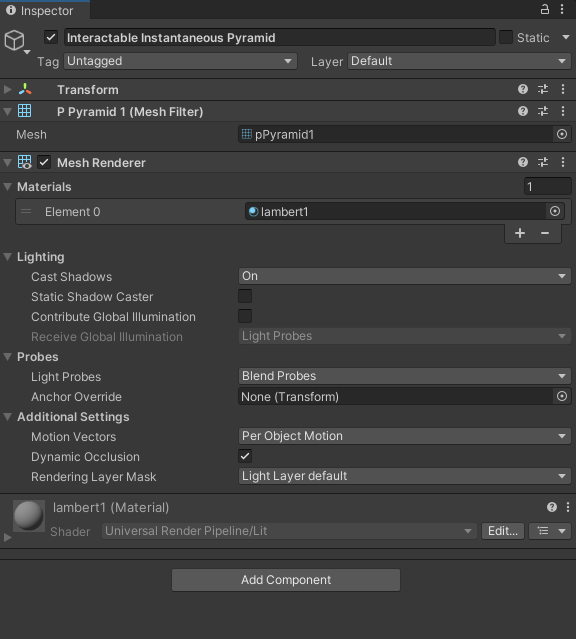Click the pPyramid1 mesh reference field
Screen dimensions: 576x639
(395, 134)
